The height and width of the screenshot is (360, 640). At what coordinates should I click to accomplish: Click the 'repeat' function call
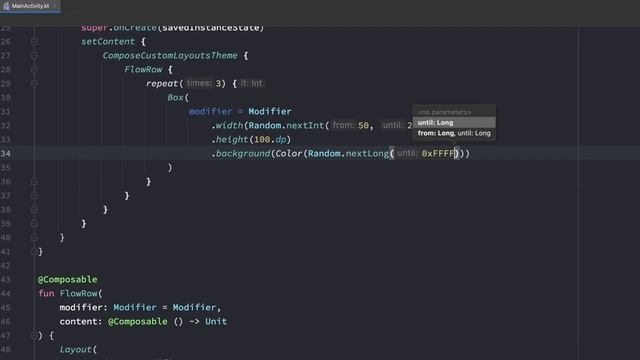pos(162,84)
